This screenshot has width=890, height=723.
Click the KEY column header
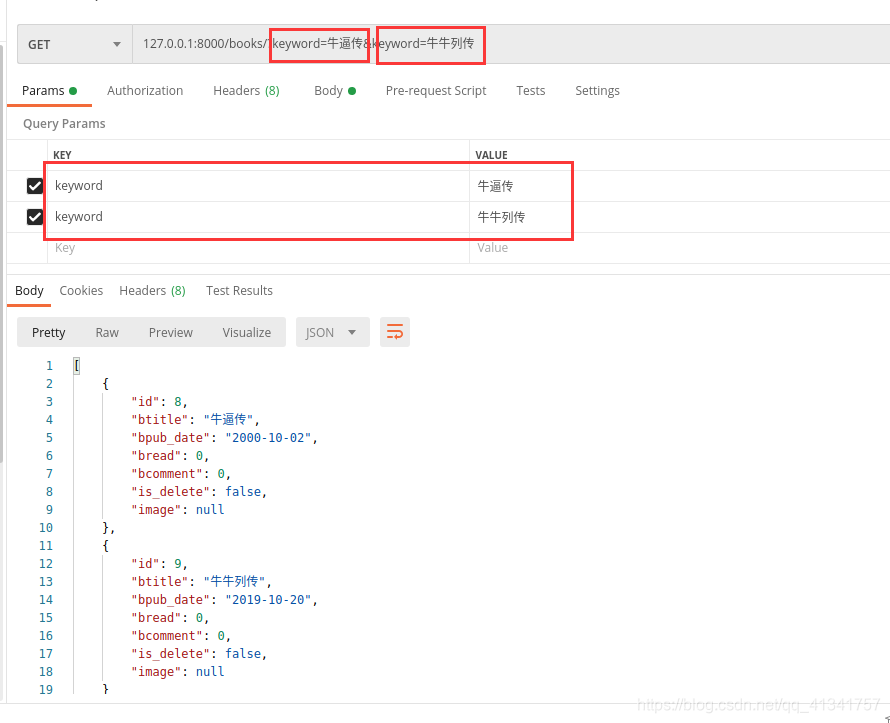[x=62, y=155]
